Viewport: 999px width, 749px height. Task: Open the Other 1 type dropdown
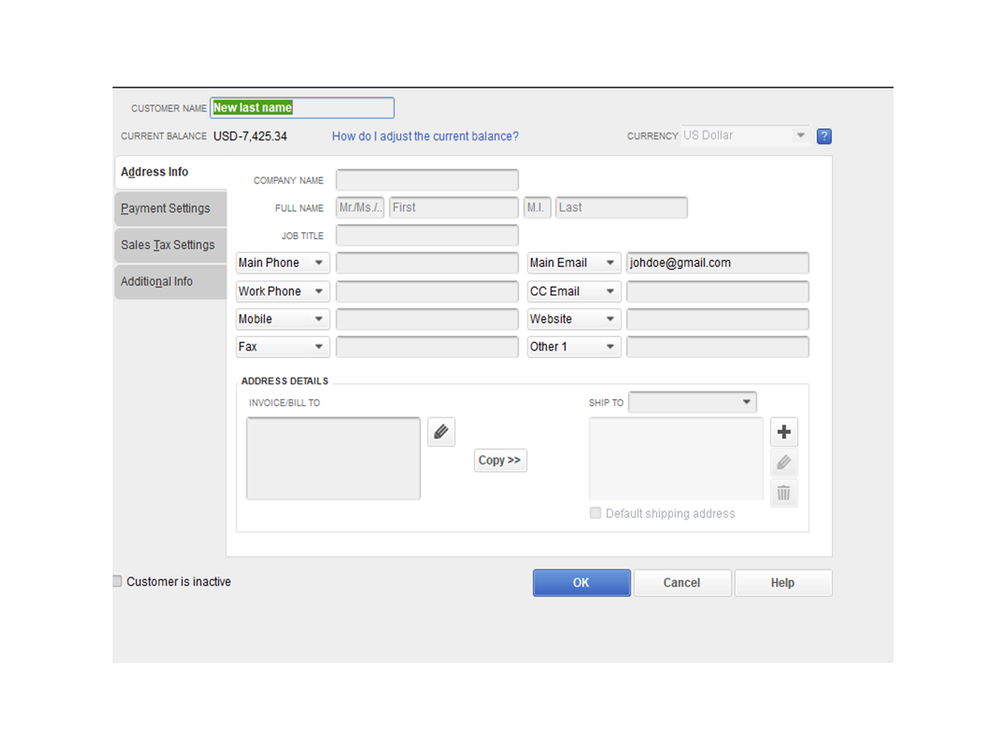[x=574, y=346]
